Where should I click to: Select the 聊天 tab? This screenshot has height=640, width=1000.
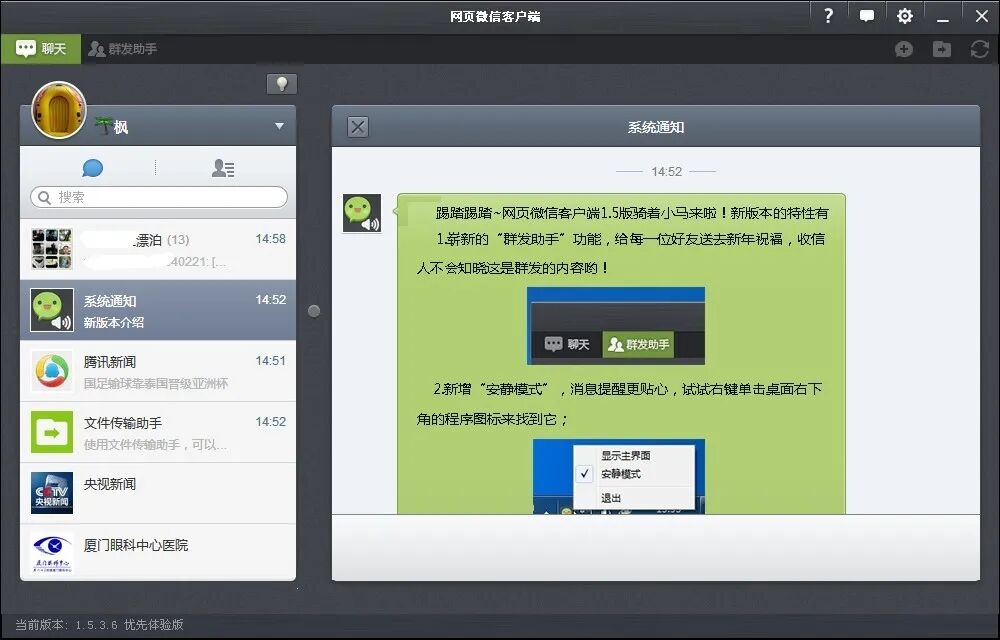coord(41,49)
